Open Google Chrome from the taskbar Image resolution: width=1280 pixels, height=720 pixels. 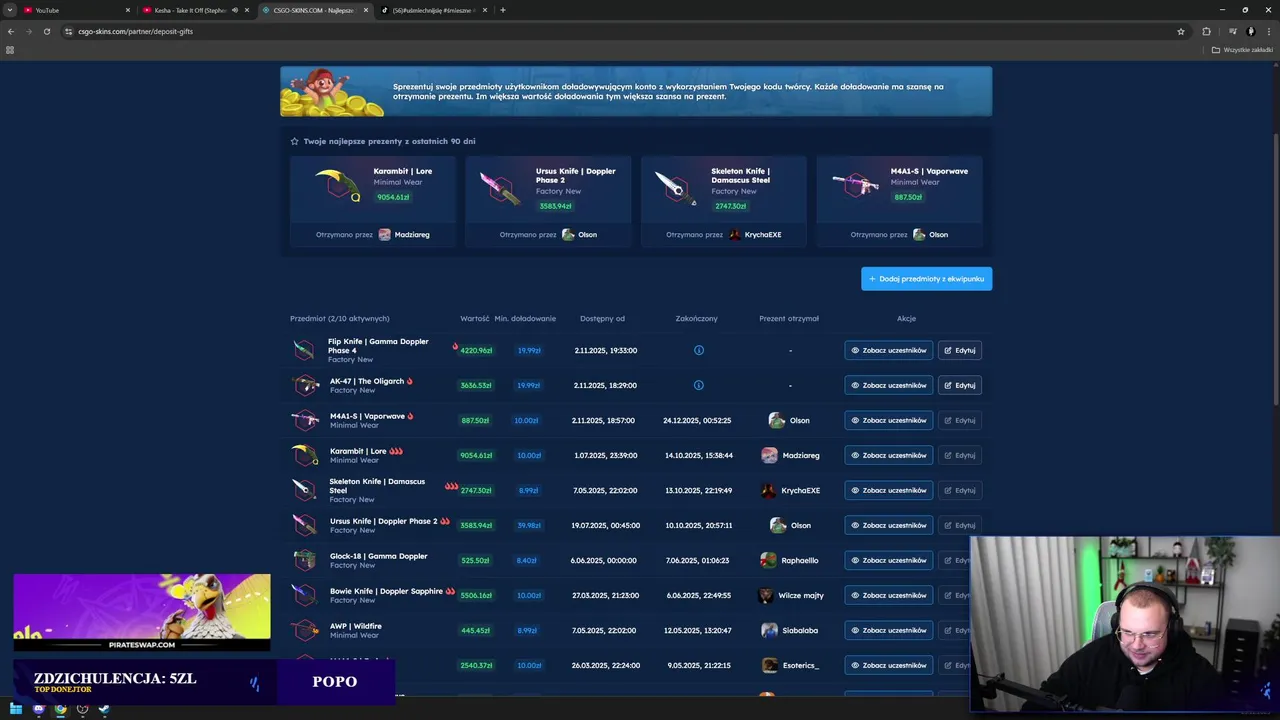60,709
